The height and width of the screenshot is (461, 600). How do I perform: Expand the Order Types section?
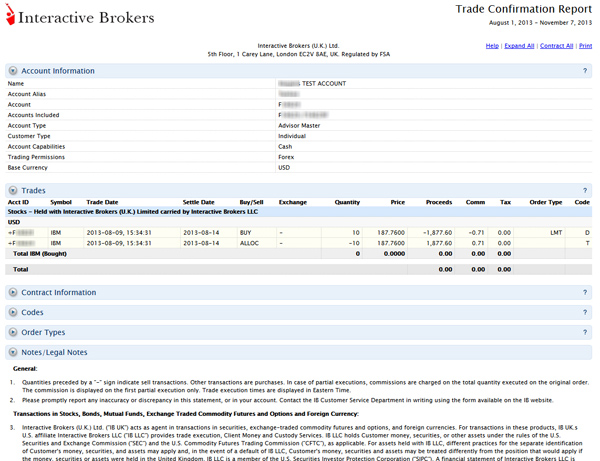(x=12, y=332)
